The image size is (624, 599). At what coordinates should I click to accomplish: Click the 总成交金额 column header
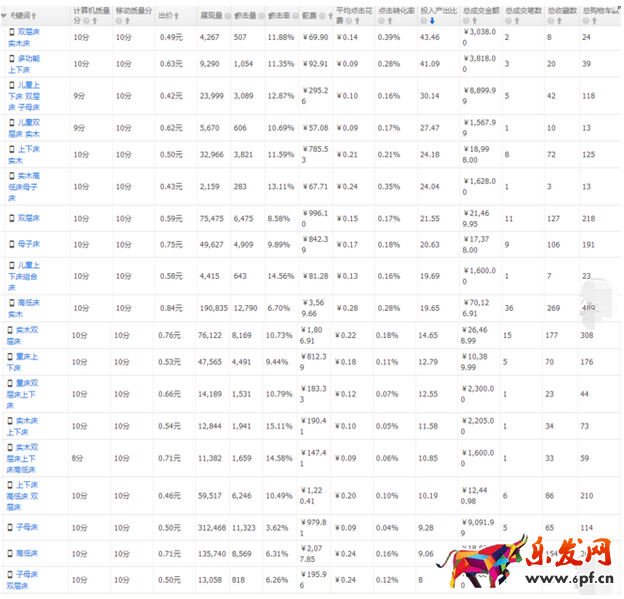point(479,10)
